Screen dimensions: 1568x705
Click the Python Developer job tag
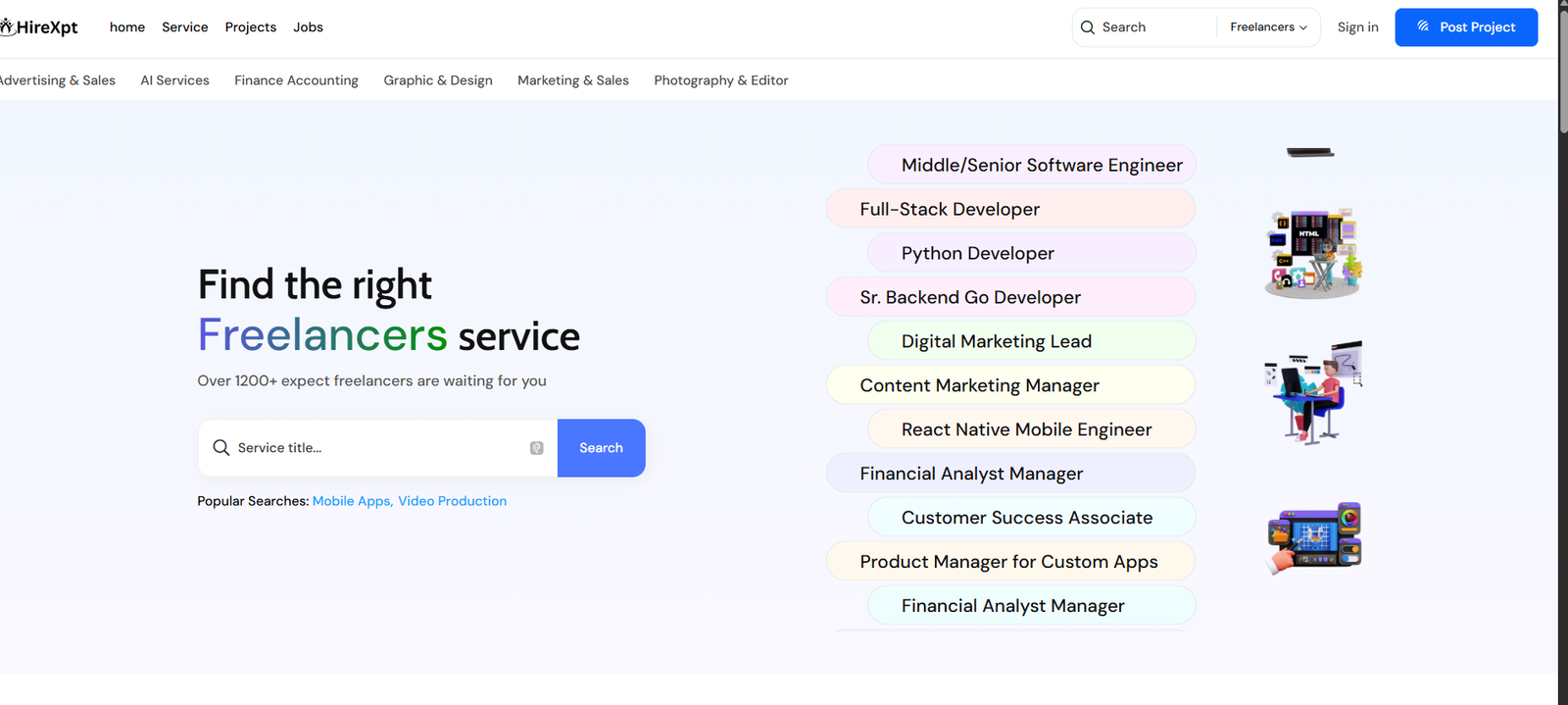point(977,253)
